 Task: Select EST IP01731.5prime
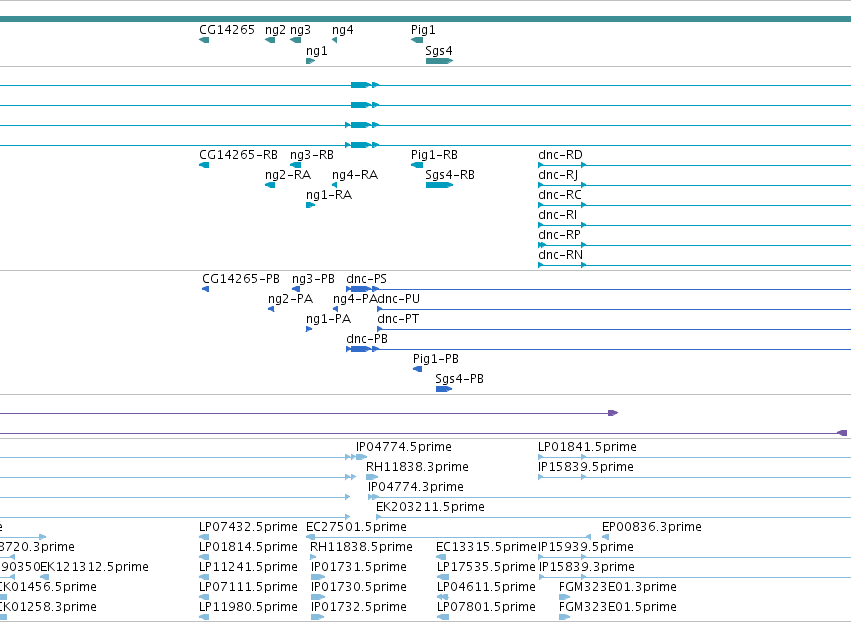coord(359,568)
